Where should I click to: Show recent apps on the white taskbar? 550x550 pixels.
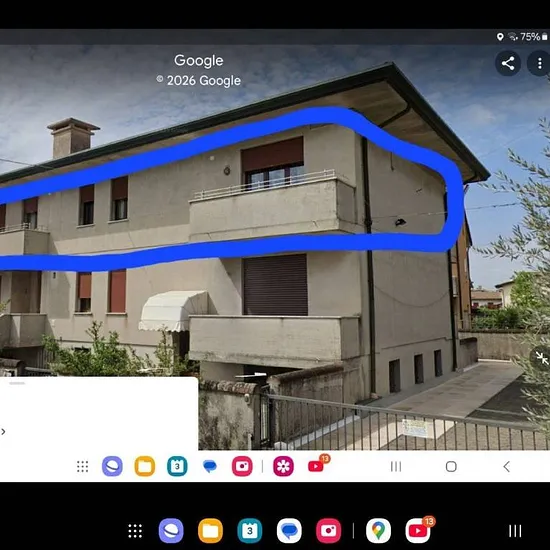tap(396, 467)
